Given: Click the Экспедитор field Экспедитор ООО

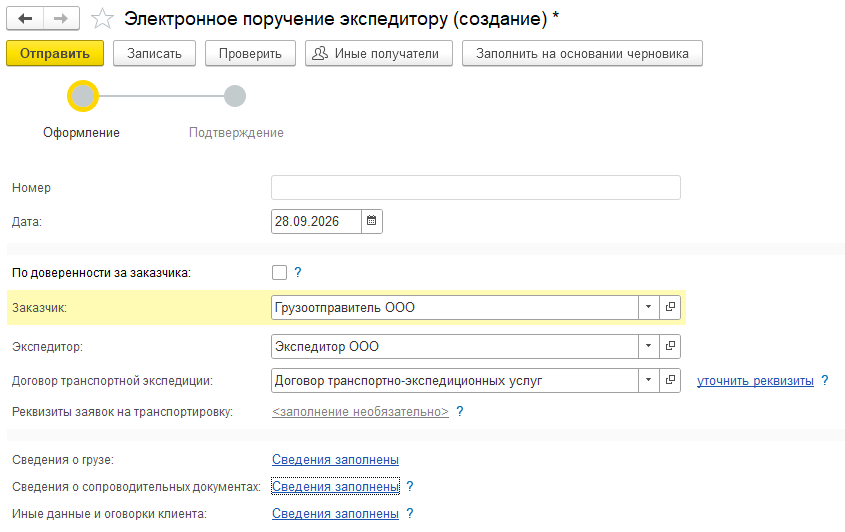Looking at the screenshot, I should point(455,346).
